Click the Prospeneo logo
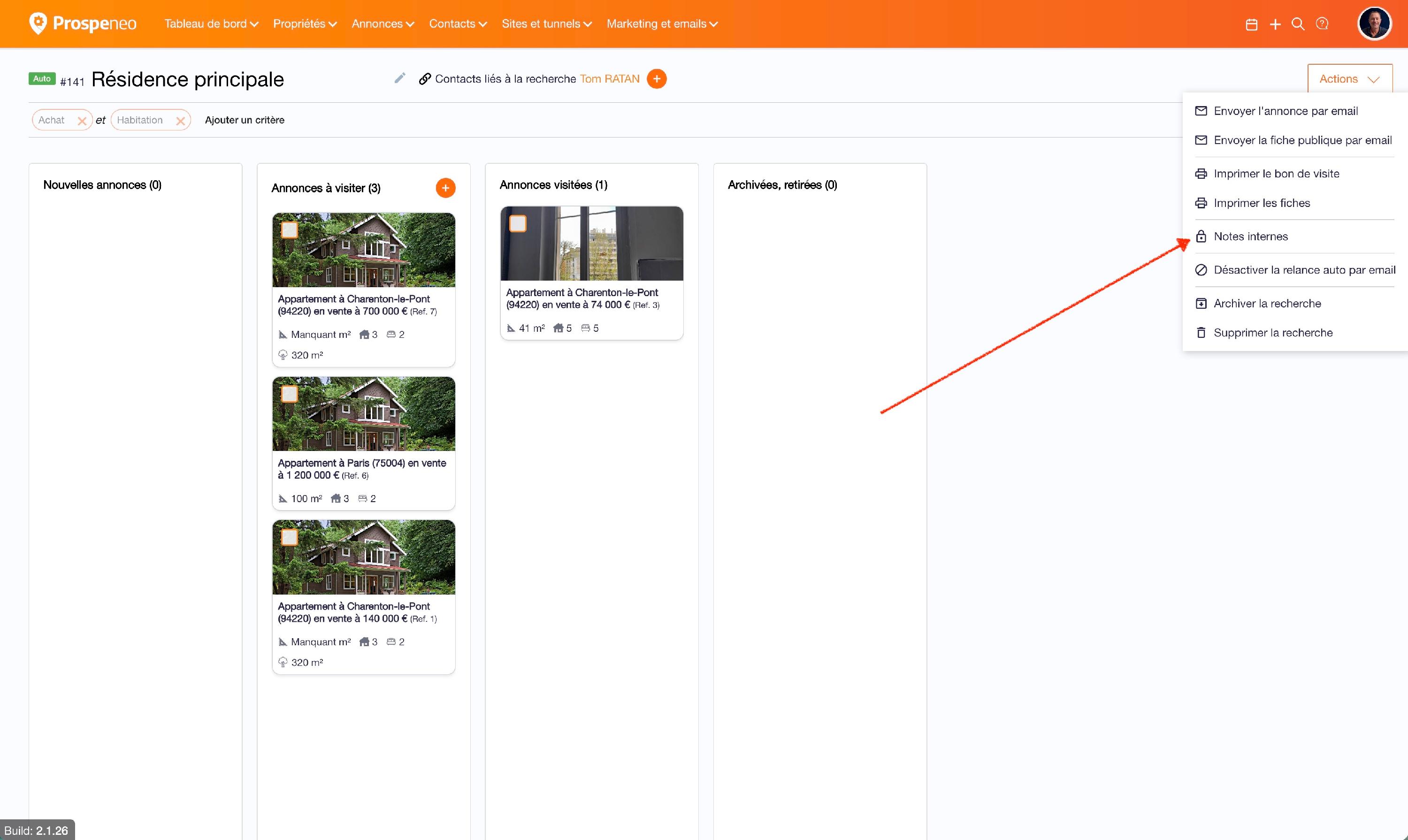The width and height of the screenshot is (1408, 840). point(83,23)
